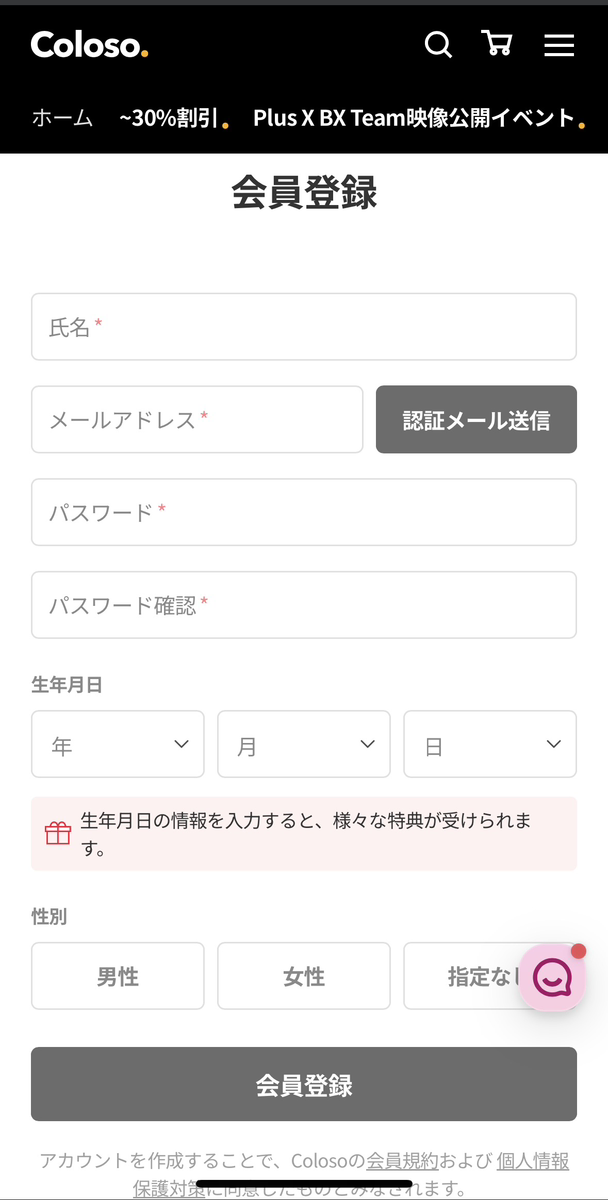Open the search icon in the header
Image resolution: width=608 pixels, height=1200 pixels.
[x=438, y=45]
